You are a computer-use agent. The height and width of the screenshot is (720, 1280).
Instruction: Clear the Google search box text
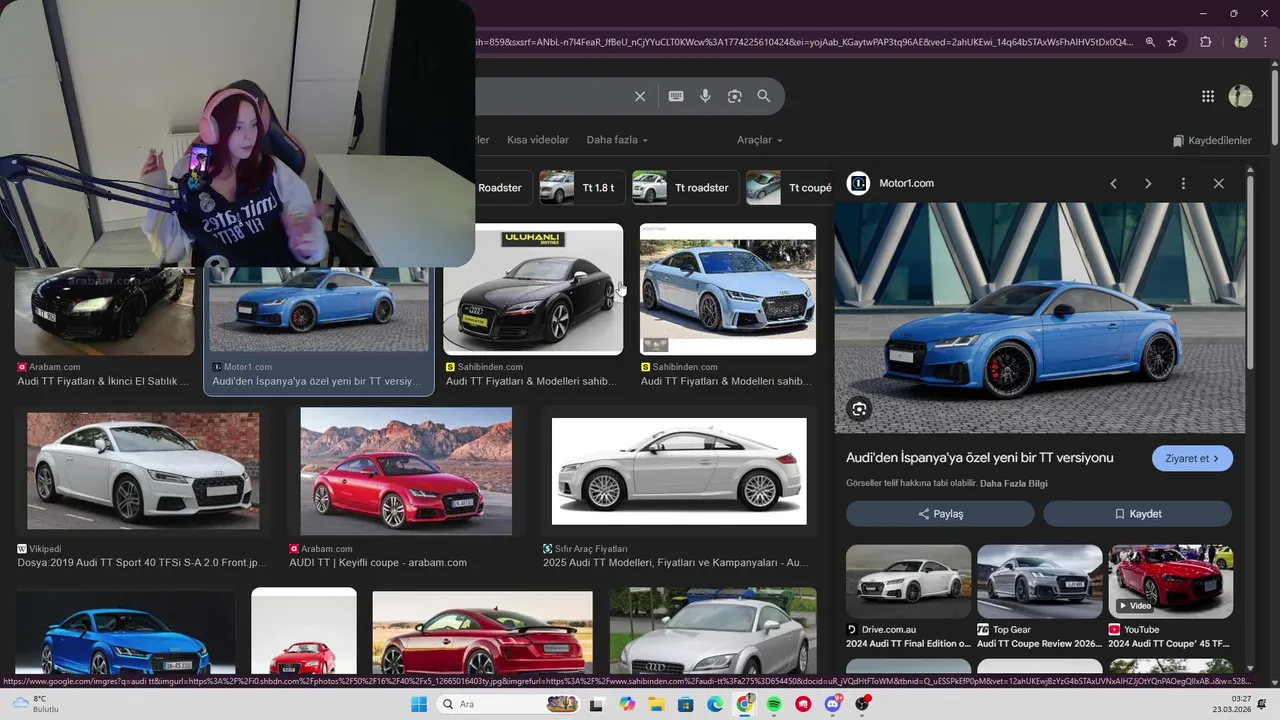tap(640, 96)
